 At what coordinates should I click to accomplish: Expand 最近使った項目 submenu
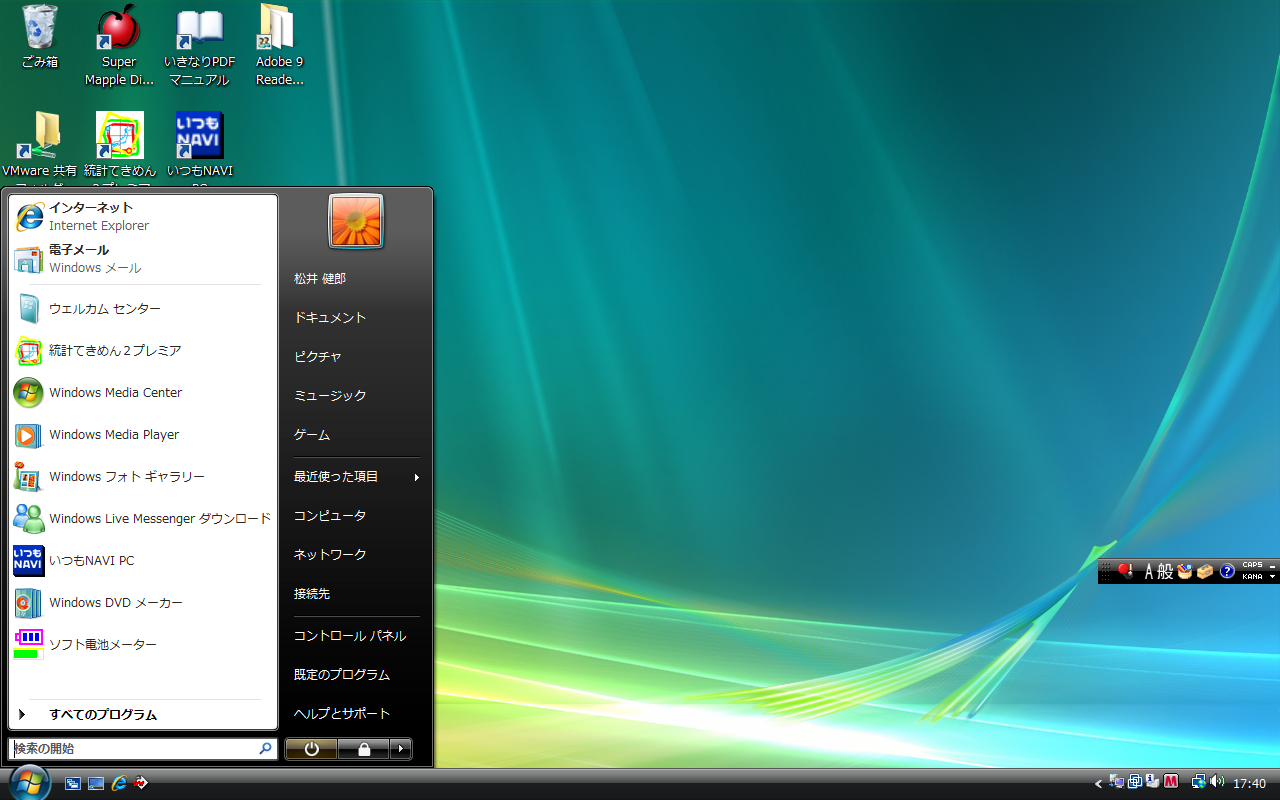pyautogui.click(x=356, y=477)
